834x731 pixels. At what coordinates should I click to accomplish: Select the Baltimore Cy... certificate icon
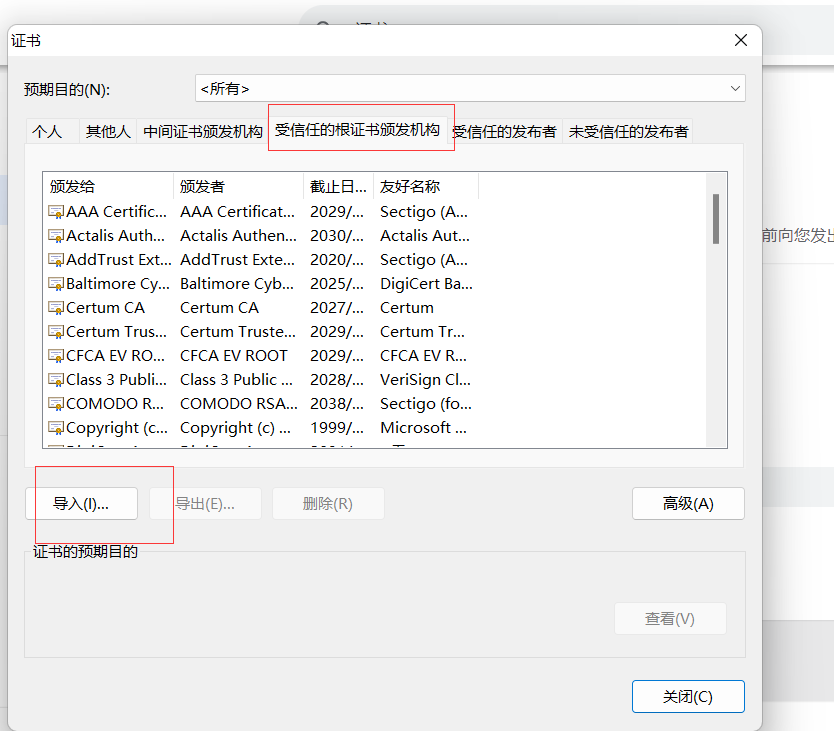(56, 284)
